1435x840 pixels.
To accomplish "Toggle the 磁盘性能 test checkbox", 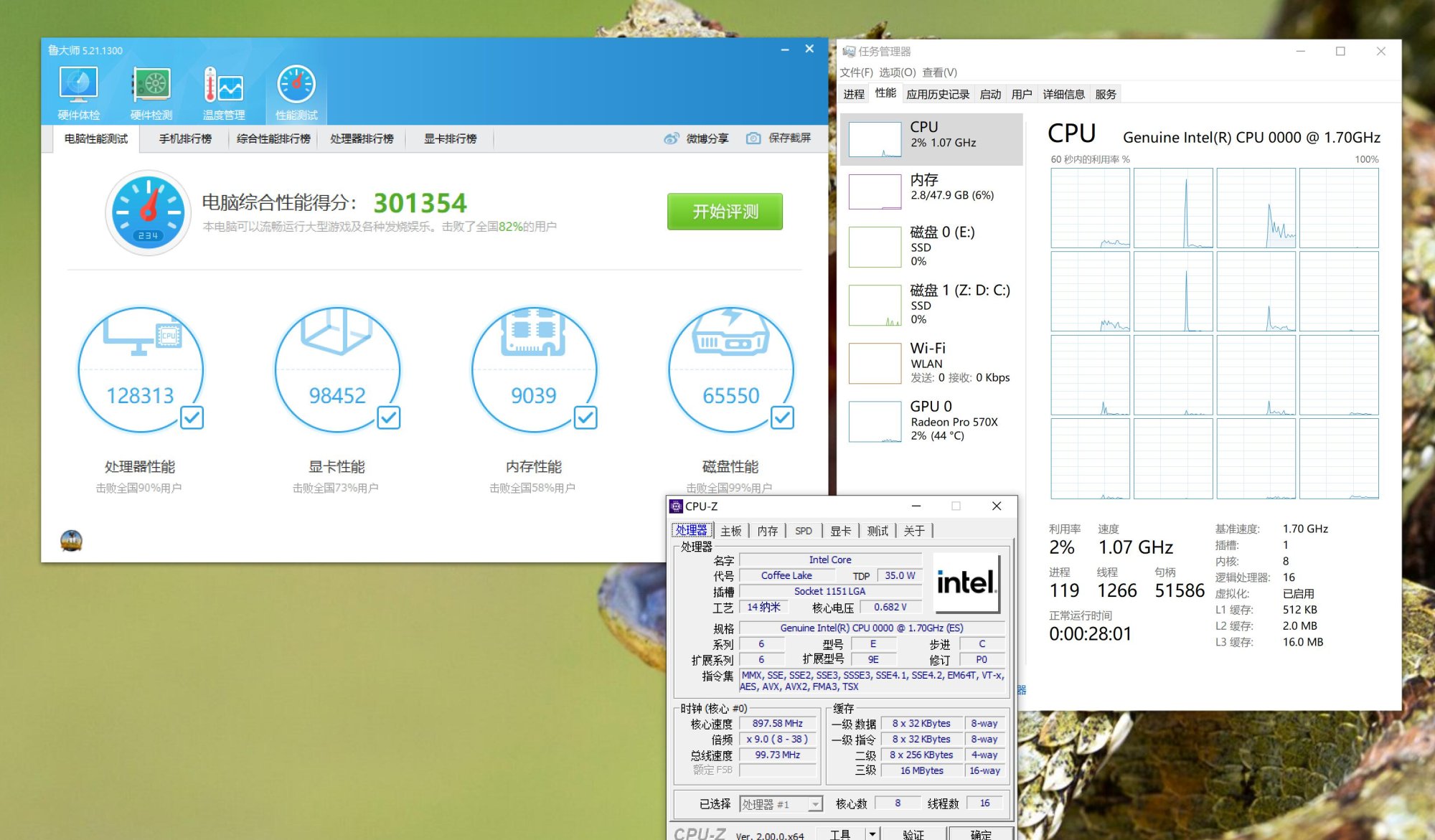I will [782, 417].
